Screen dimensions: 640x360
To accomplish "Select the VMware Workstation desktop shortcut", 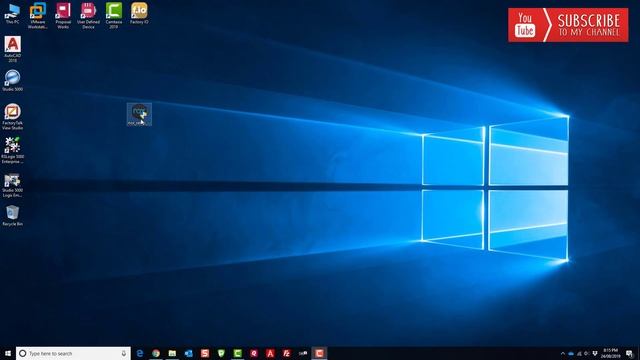I will pyautogui.click(x=38, y=16).
